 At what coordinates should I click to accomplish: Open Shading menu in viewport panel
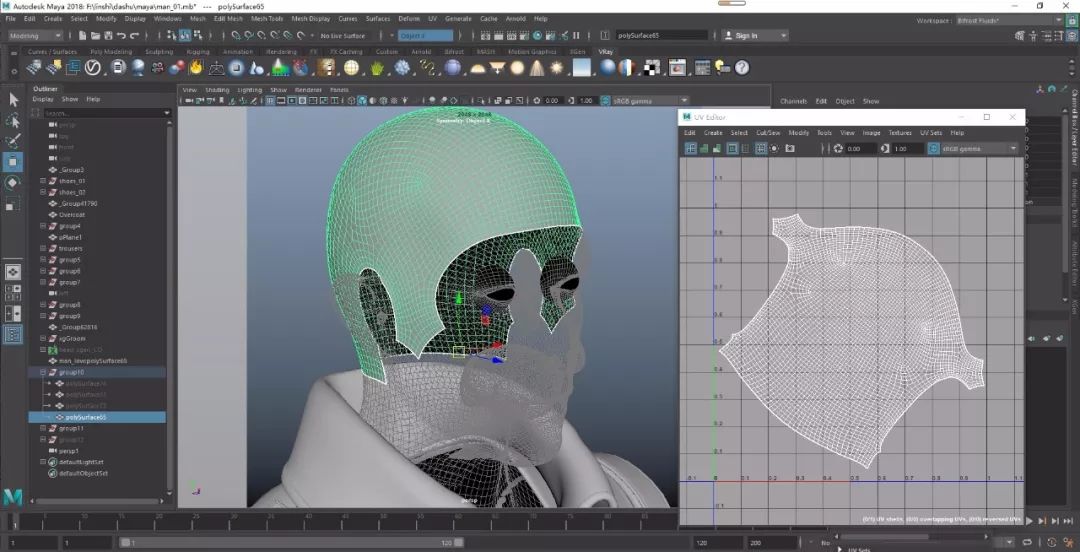[217, 90]
